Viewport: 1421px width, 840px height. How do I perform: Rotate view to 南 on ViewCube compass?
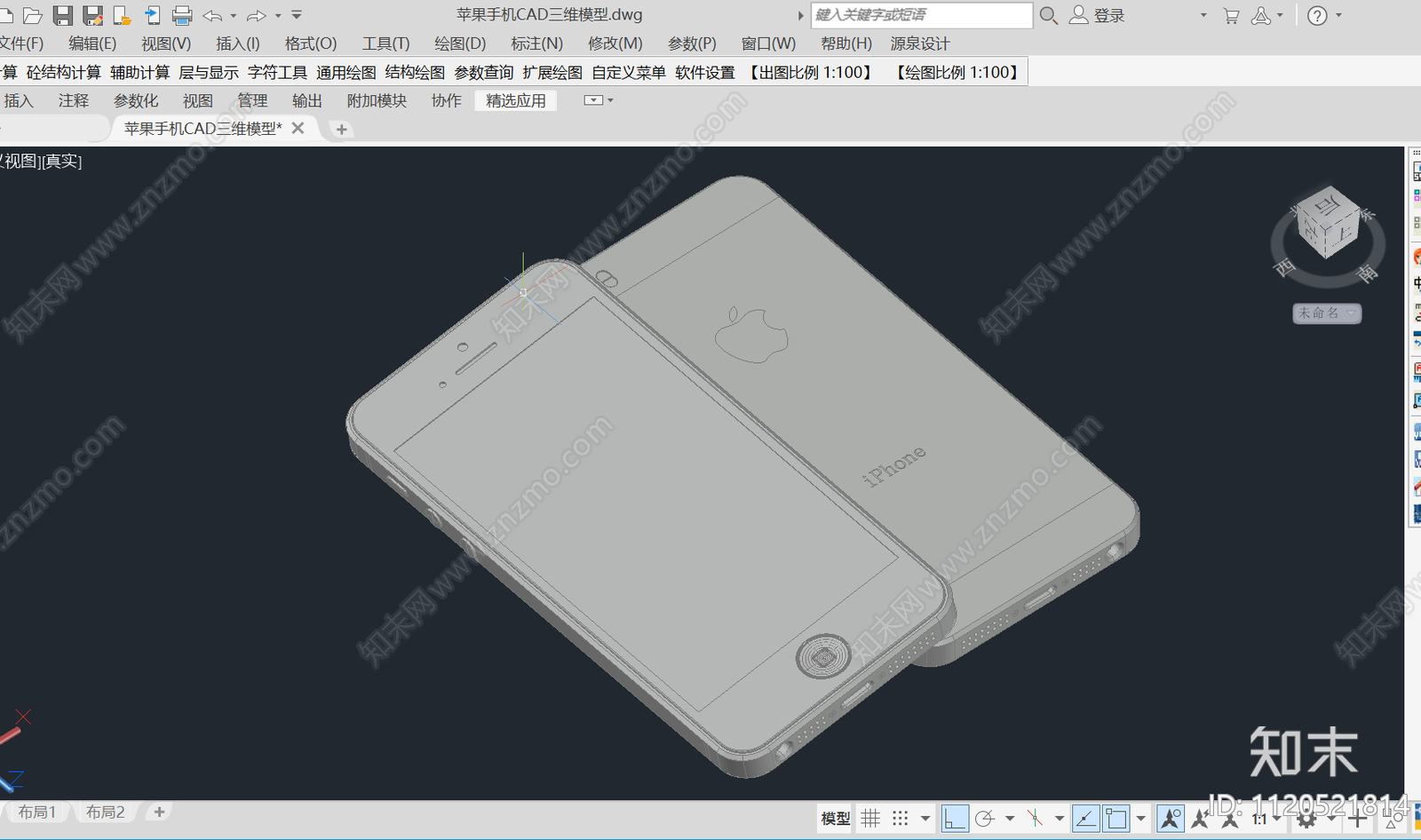(1367, 273)
